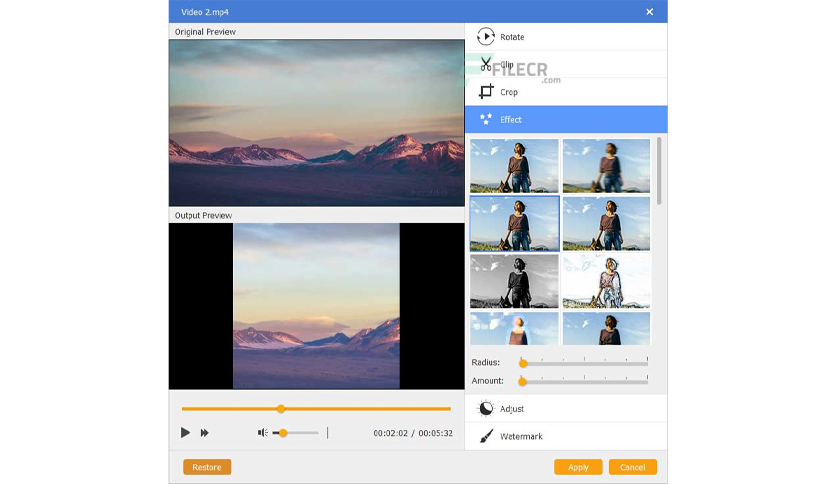Click the fast-forward double arrow button
836x484 pixels.
coord(204,433)
